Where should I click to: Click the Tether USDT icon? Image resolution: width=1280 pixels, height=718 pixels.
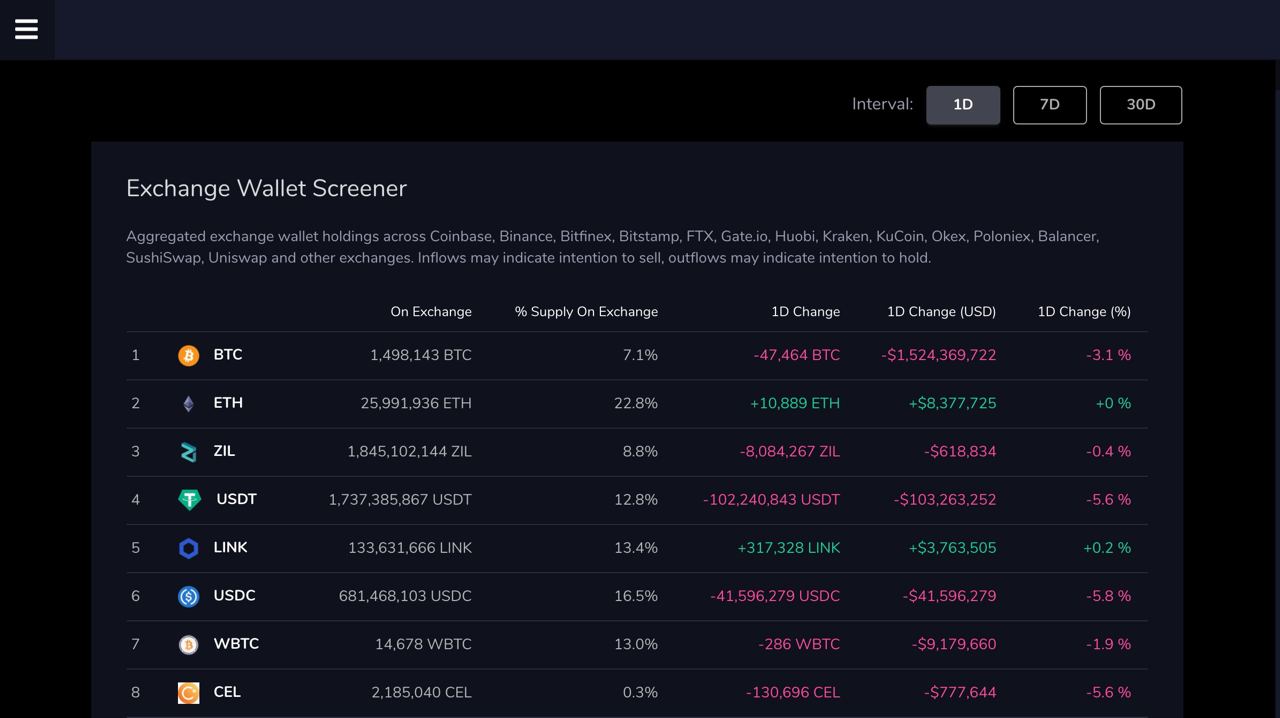point(189,500)
